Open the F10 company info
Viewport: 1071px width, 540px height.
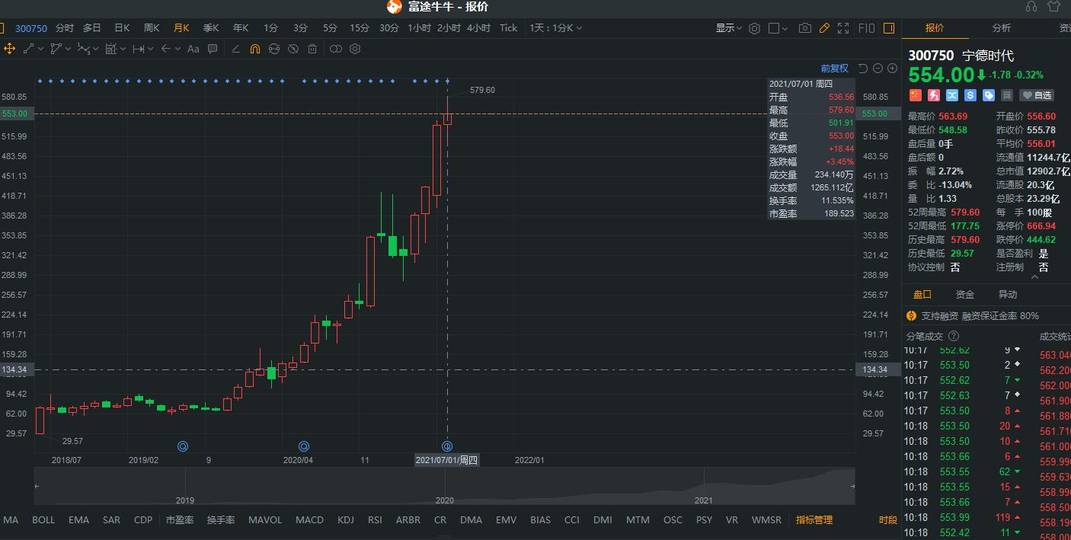tap(866, 28)
